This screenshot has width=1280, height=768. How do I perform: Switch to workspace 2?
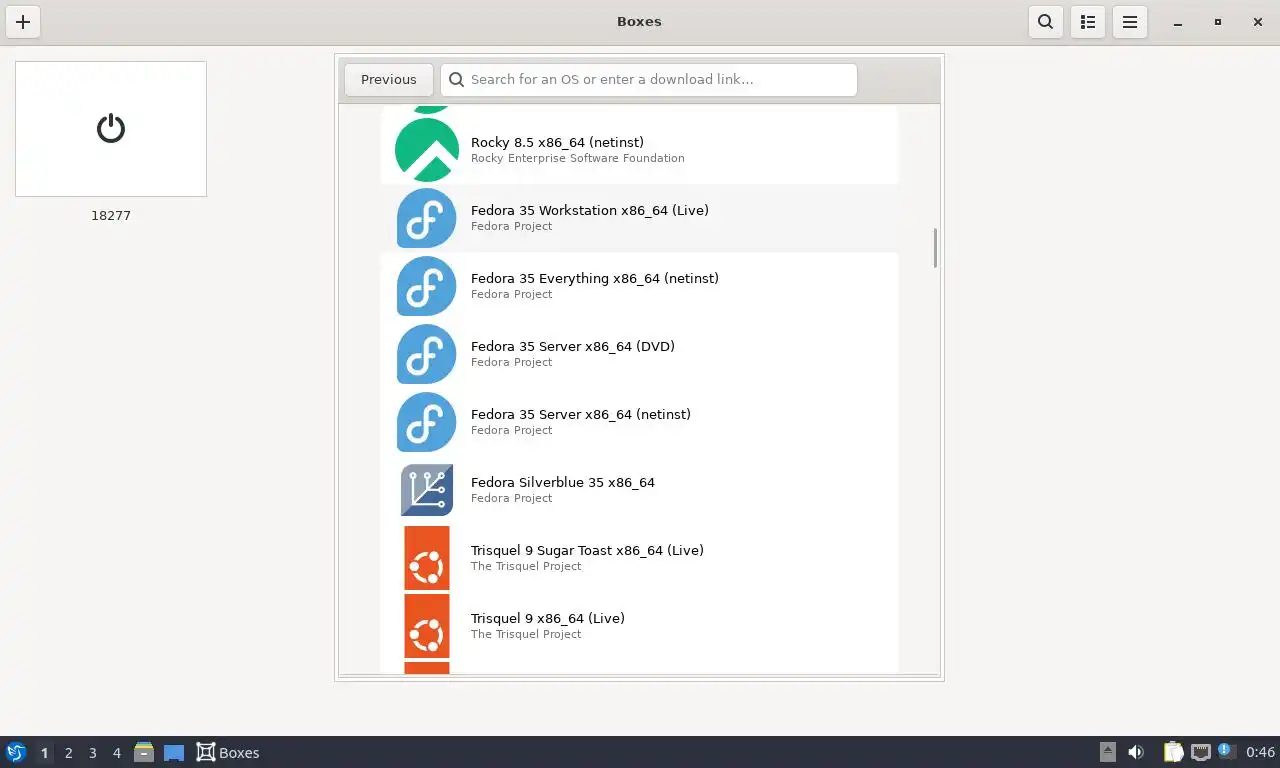(x=69, y=753)
